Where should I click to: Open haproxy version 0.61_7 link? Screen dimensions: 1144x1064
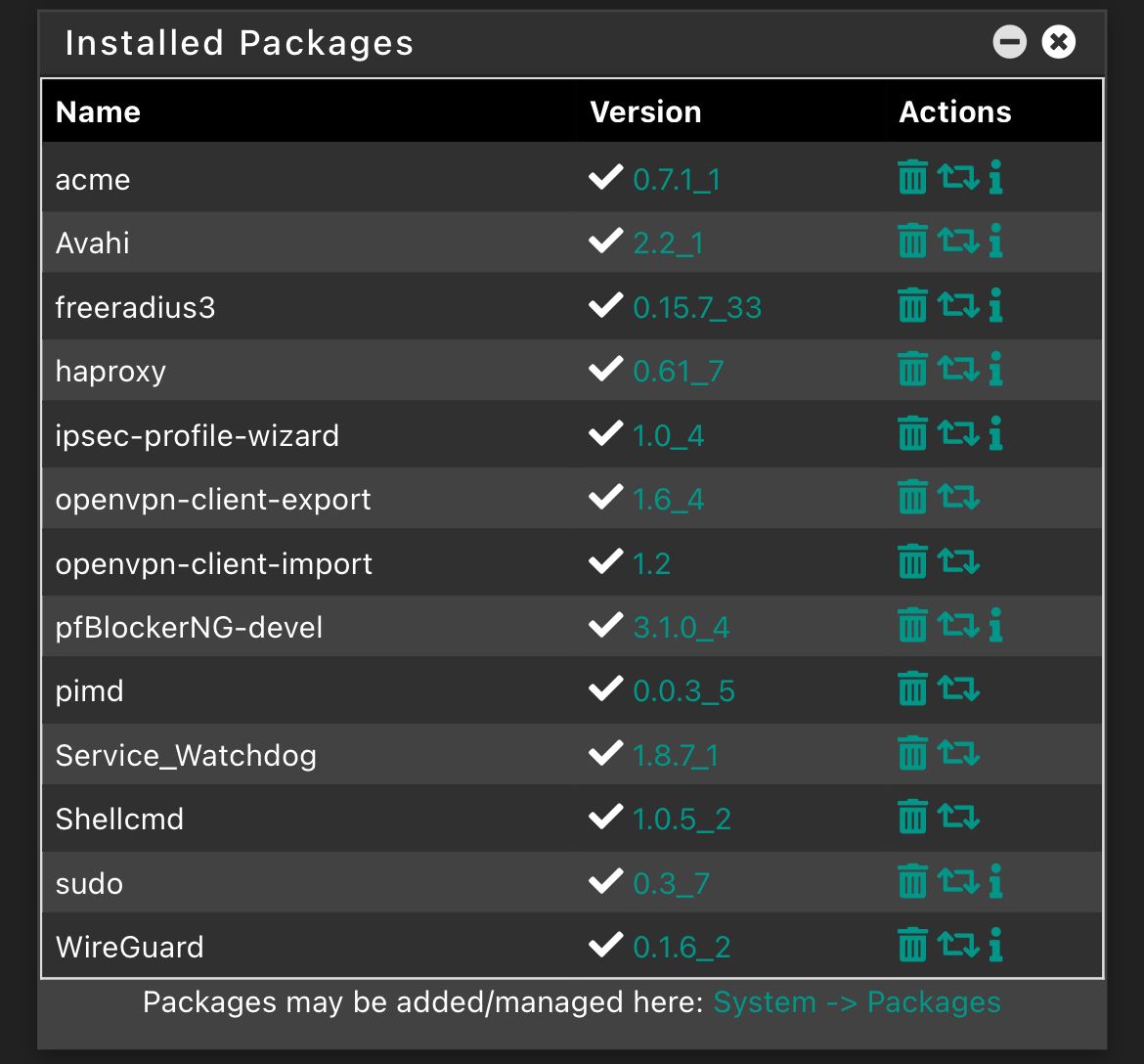pyautogui.click(x=678, y=372)
